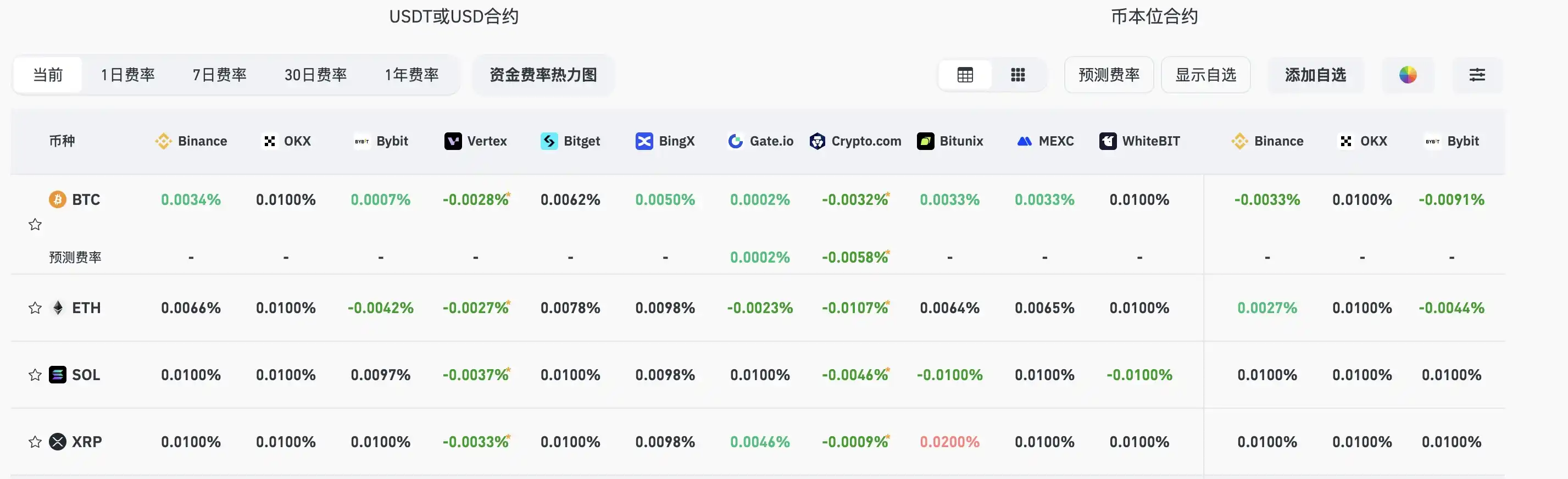The height and width of the screenshot is (479, 1568).
Task: Click the Bitunix exchange logo
Action: tap(926, 141)
